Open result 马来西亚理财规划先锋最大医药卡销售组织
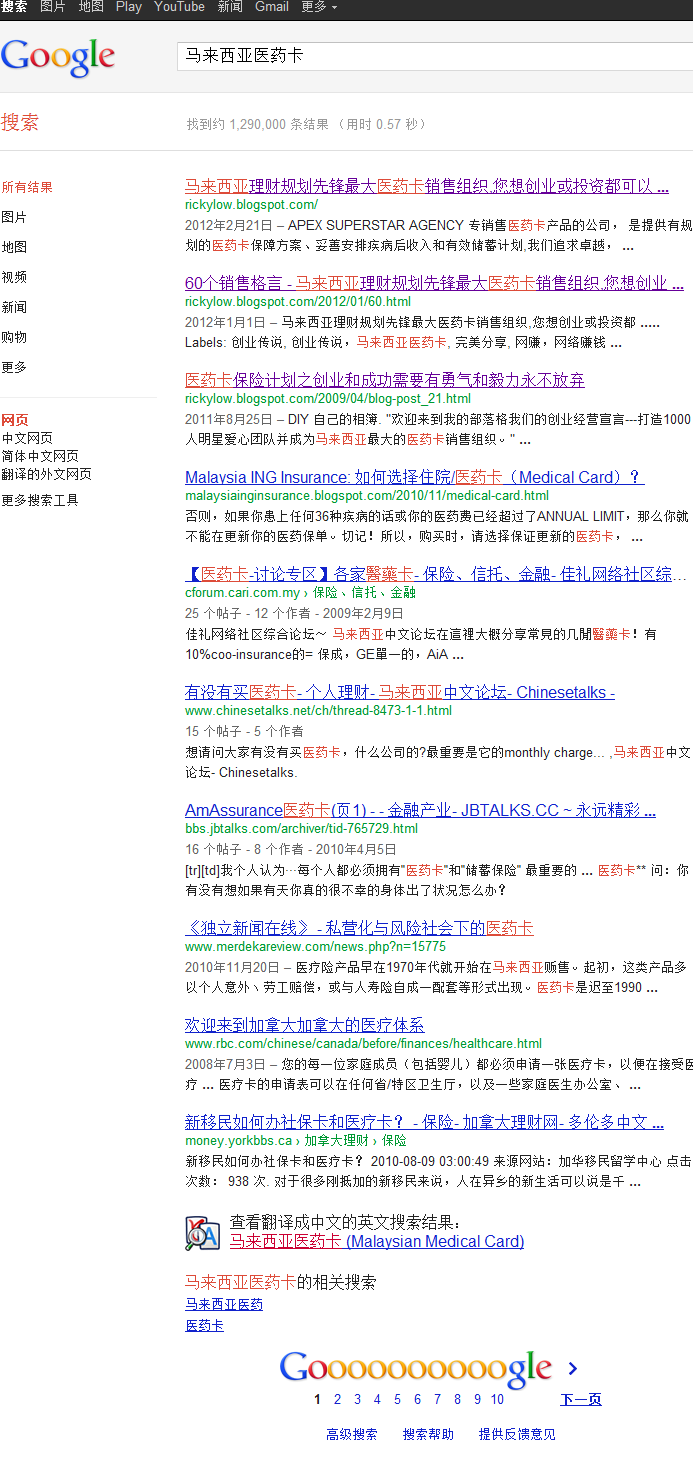Screen dimensions: 693x1457 pos(427,186)
